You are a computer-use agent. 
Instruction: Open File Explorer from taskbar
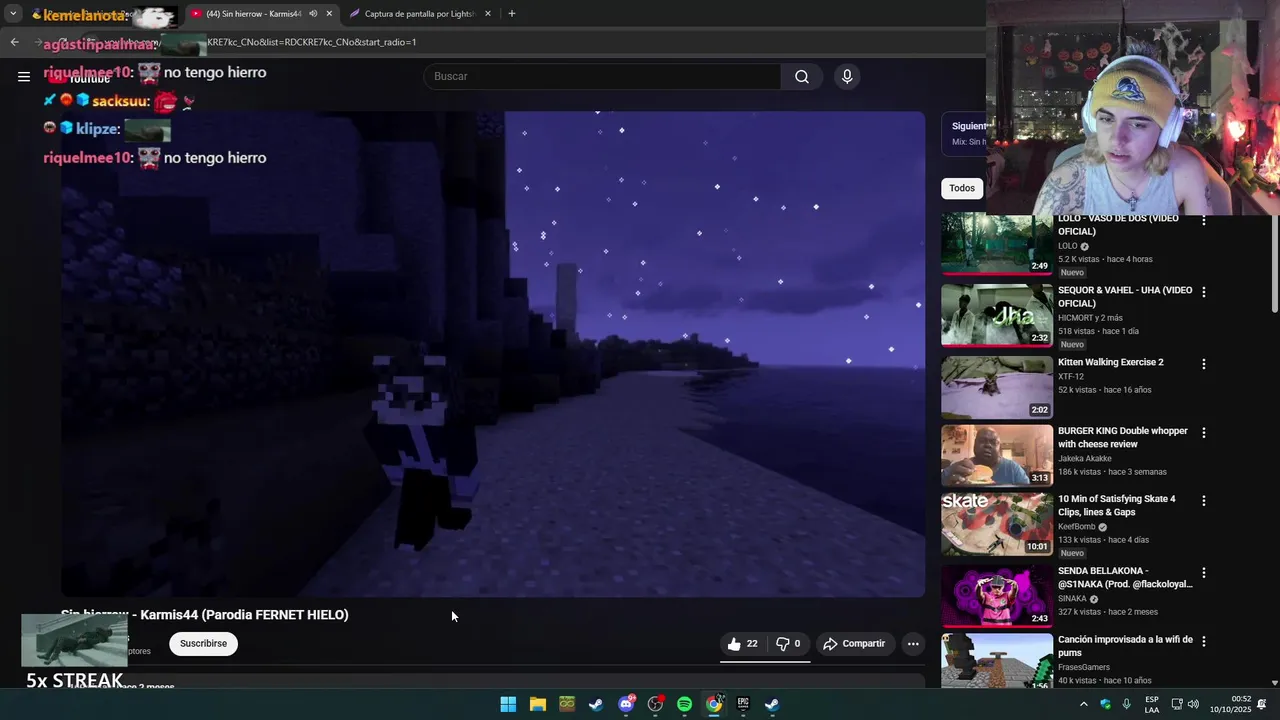[537, 704]
